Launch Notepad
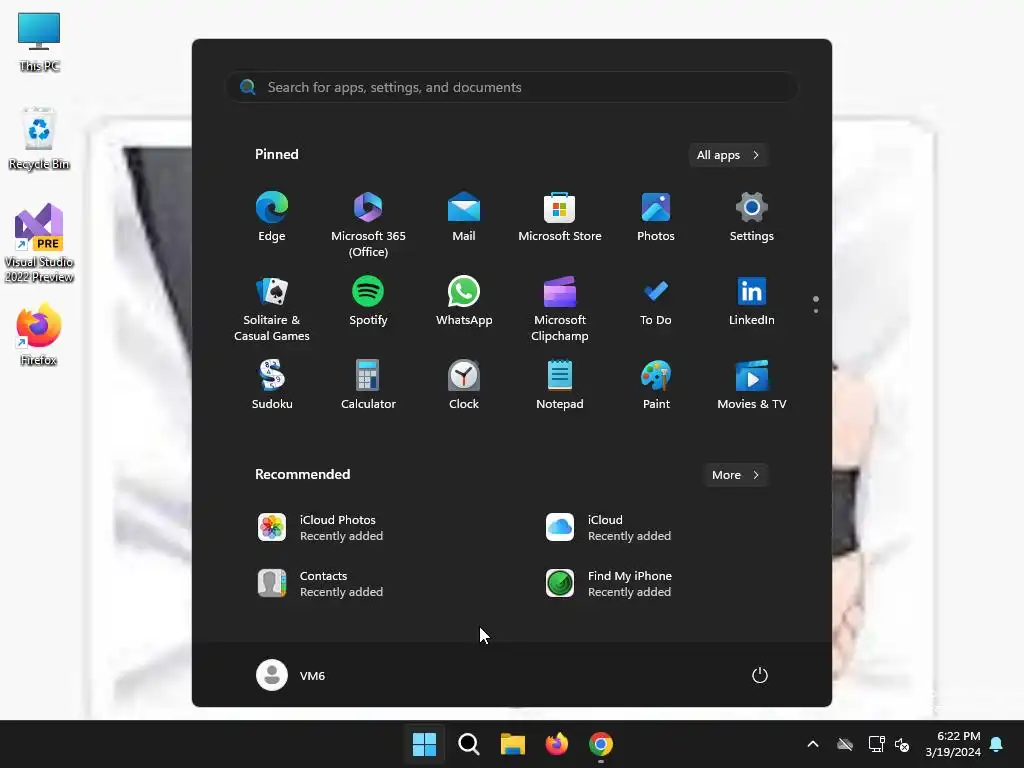1024x768 pixels. pyautogui.click(x=560, y=385)
